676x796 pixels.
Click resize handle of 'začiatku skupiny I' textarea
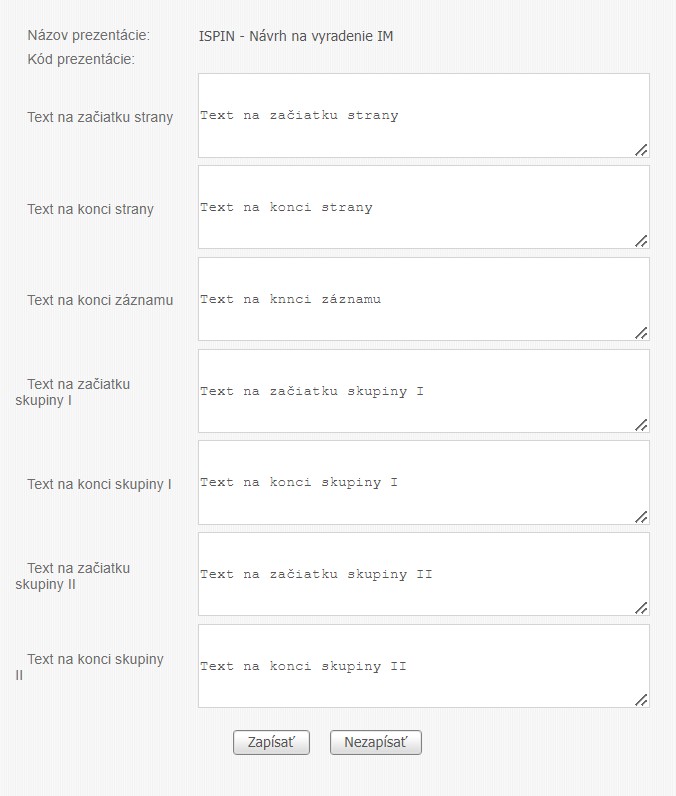pyautogui.click(x=641, y=425)
